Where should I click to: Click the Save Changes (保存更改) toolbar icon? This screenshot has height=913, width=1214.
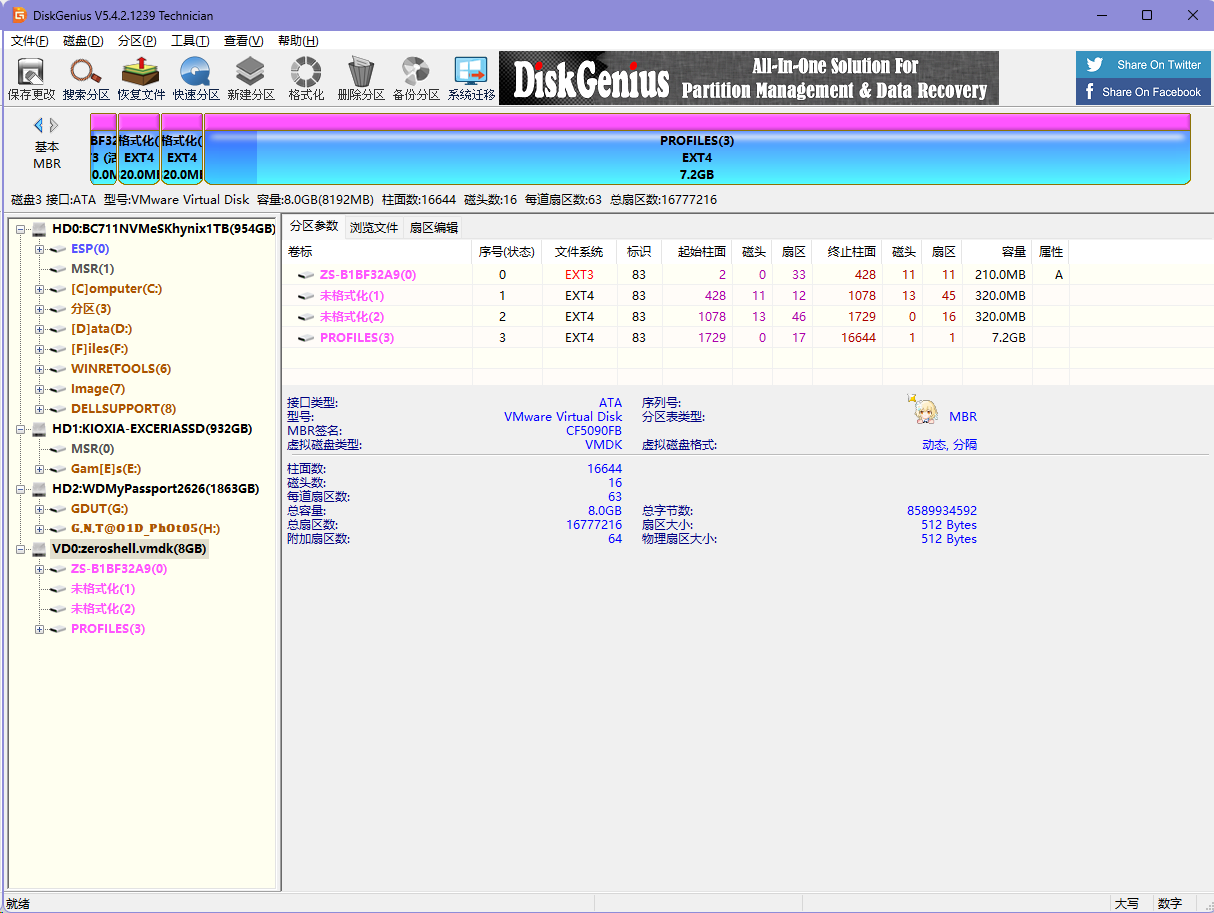point(31,78)
